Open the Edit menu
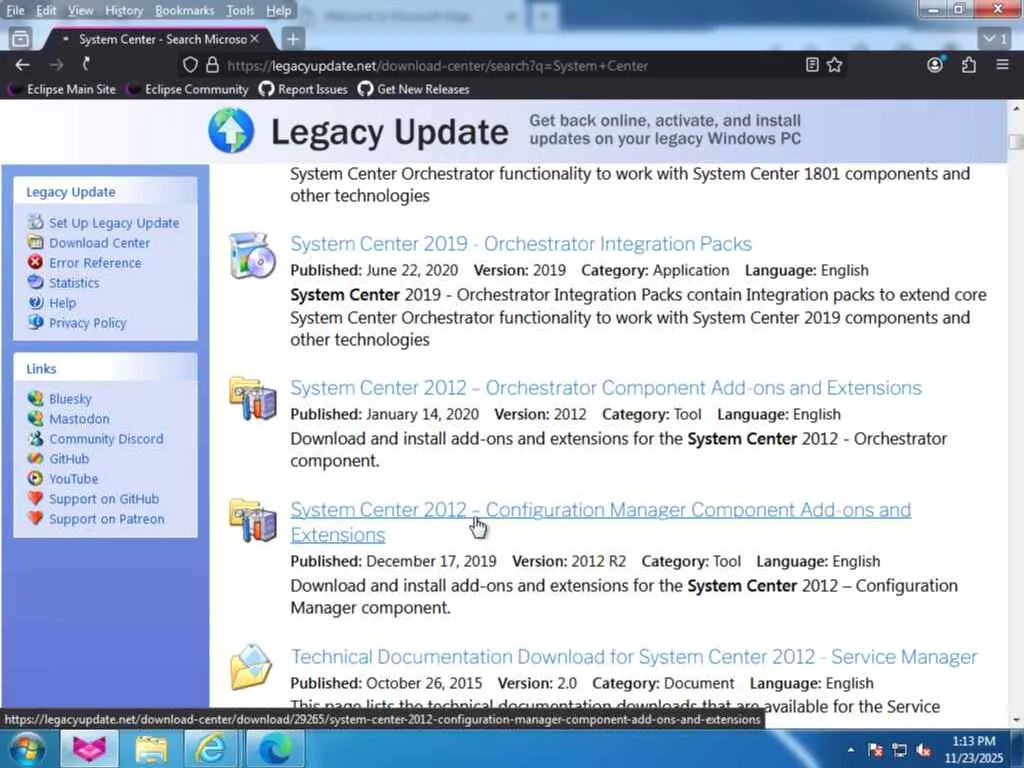Screen dimensions: 1024x768 [46, 10]
